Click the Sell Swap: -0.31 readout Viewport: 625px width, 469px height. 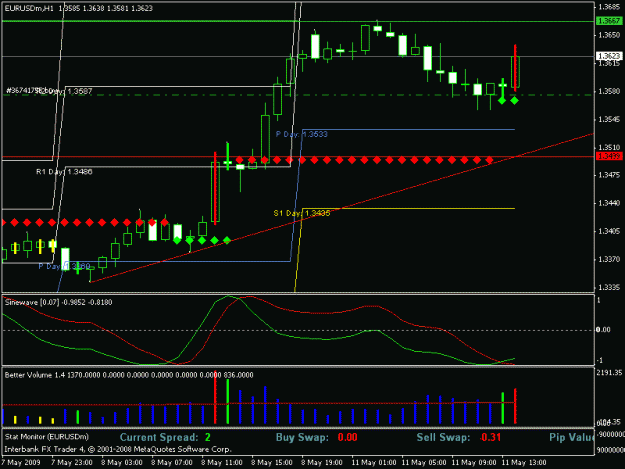pos(458,438)
